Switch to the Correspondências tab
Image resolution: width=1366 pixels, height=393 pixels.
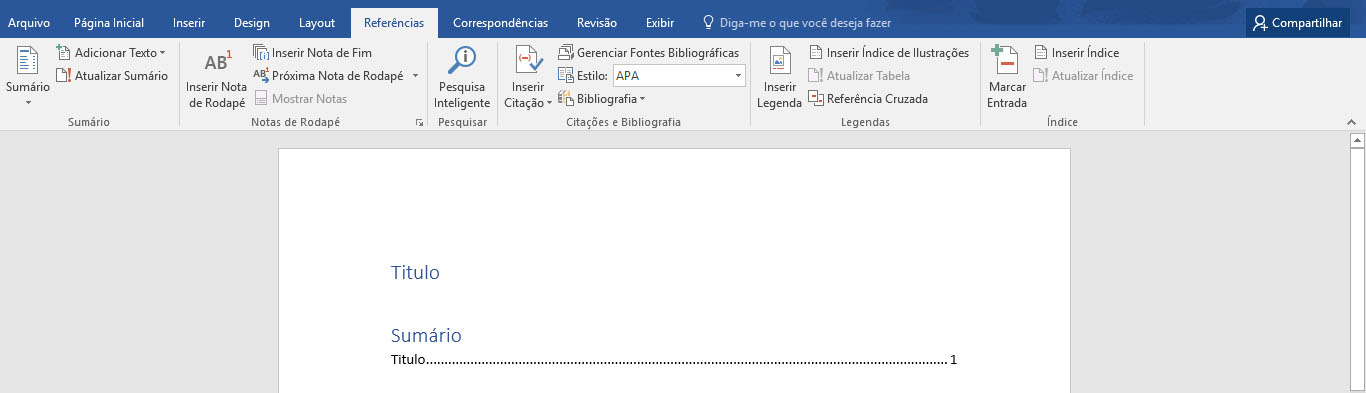point(500,22)
